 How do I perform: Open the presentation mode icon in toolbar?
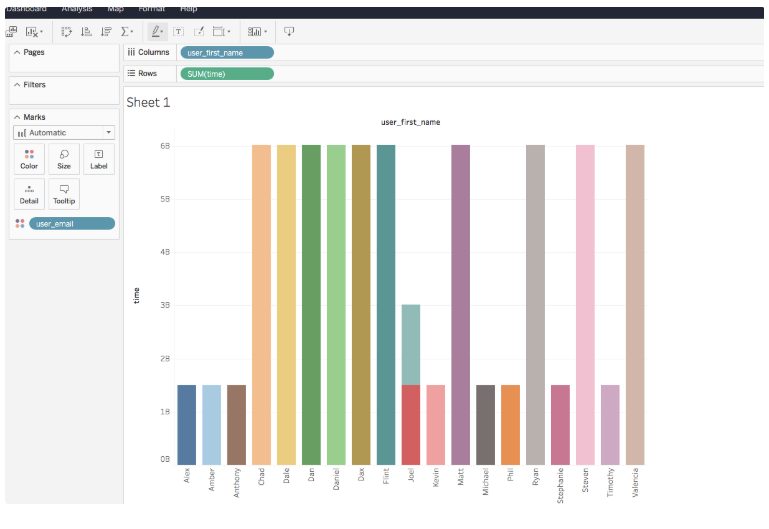click(x=289, y=32)
